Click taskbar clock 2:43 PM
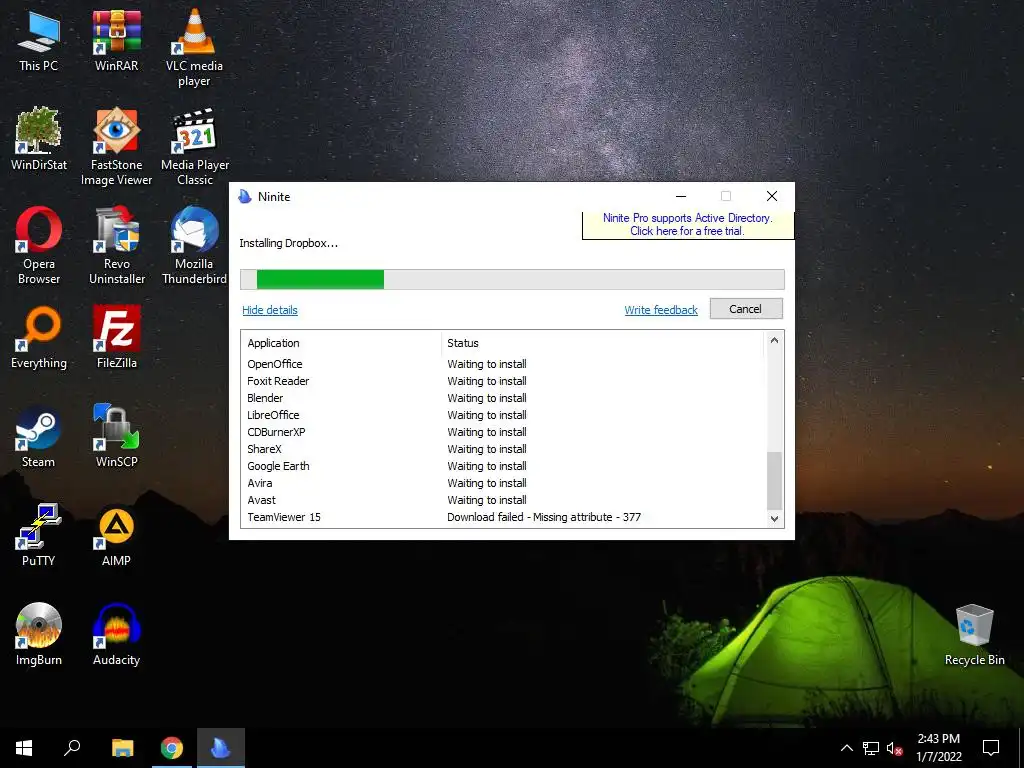The width and height of the screenshot is (1024, 768). pyautogui.click(x=938, y=748)
